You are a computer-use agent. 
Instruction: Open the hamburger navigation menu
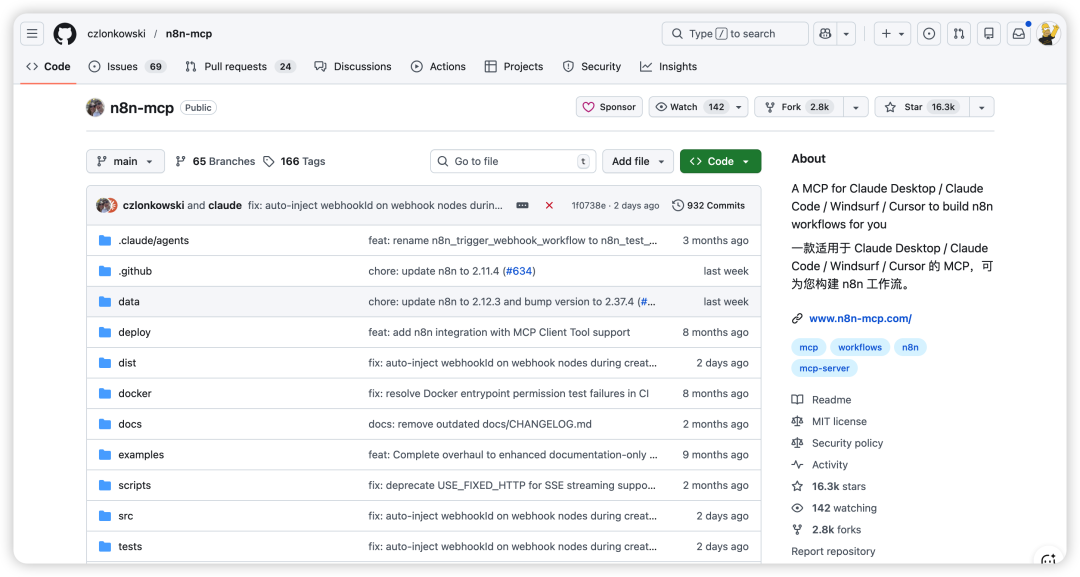click(x=32, y=34)
